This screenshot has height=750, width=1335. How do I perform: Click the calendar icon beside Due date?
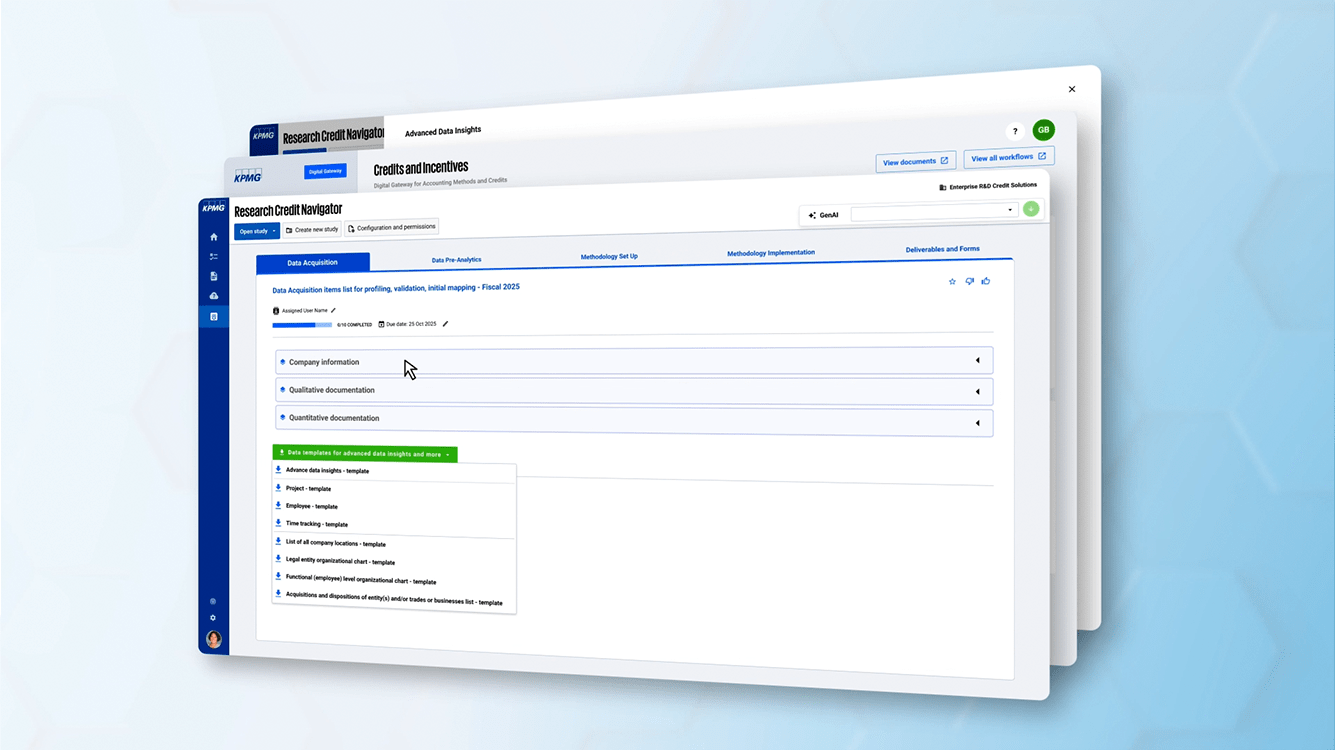381,324
